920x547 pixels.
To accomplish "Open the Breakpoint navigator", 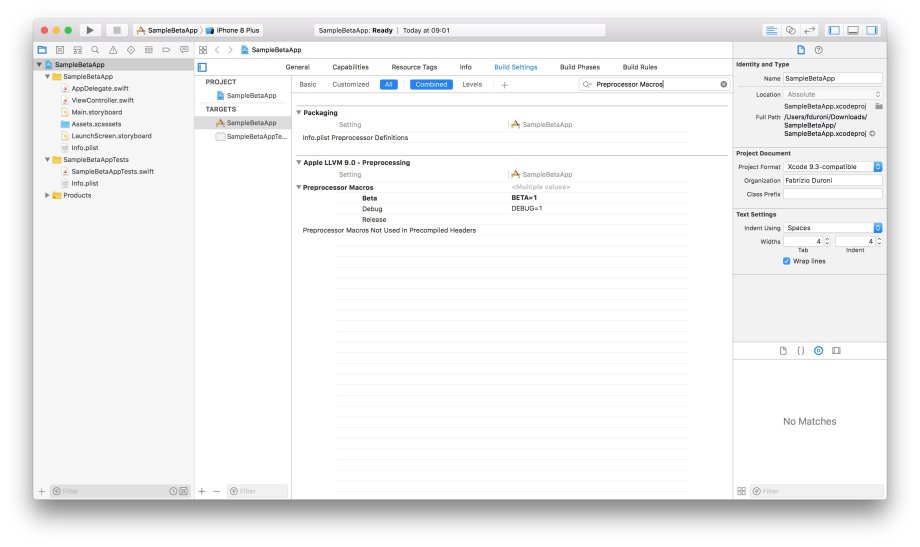I will coord(166,50).
